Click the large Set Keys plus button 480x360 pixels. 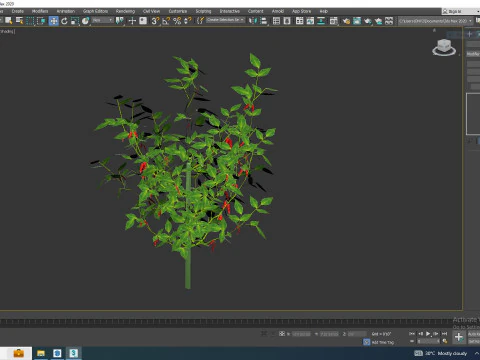click(x=459, y=337)
